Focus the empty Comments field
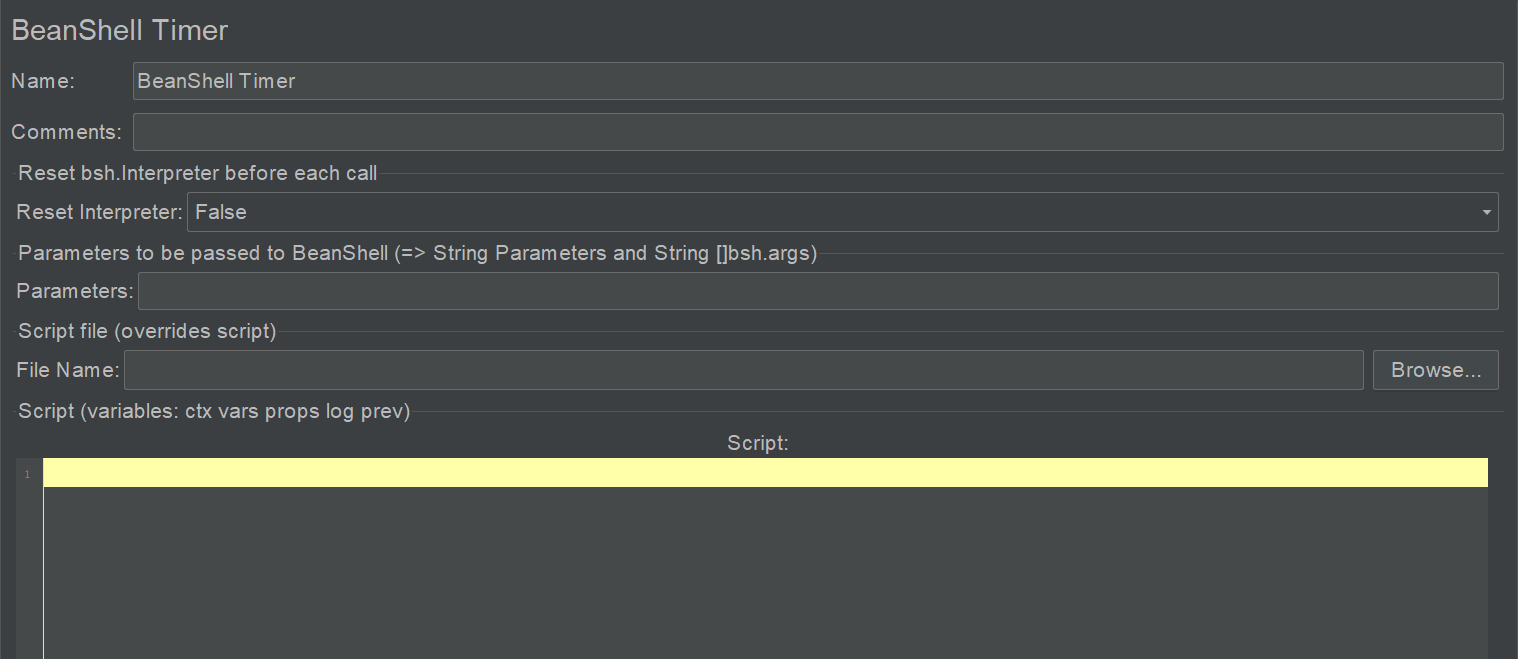 pos(818,132)
